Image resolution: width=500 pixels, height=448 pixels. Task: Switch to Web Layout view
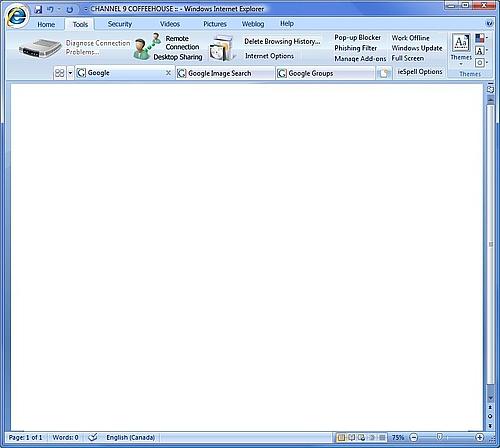(361, 437)
